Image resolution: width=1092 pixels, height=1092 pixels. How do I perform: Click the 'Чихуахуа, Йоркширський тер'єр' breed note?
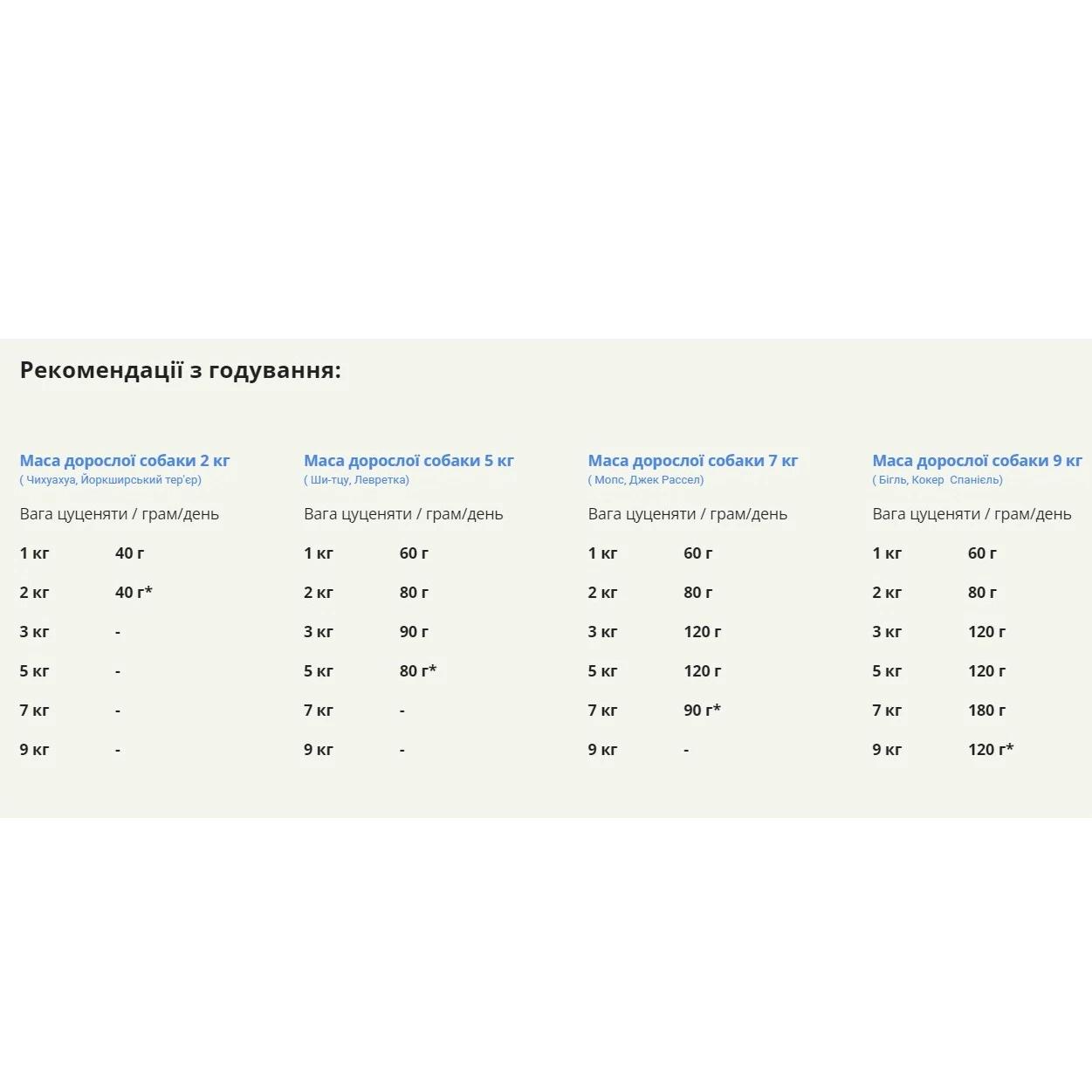pyautogui.click(x=111, y=480)
